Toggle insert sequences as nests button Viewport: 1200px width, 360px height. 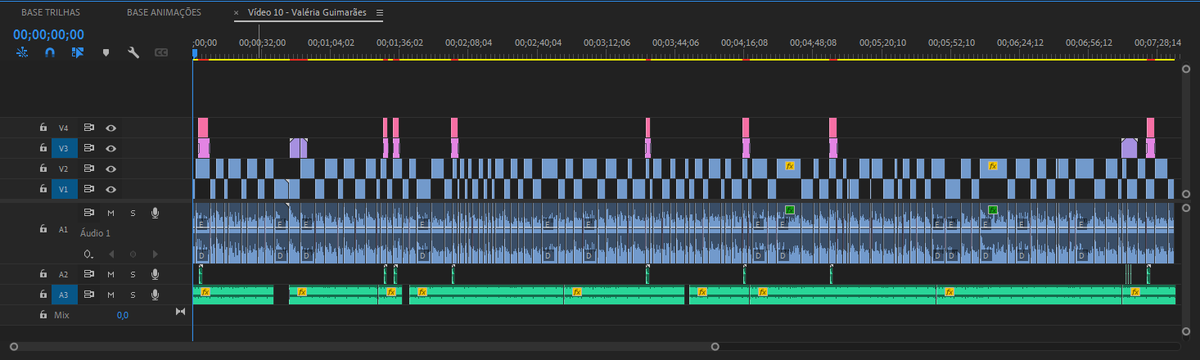point(21,52)
